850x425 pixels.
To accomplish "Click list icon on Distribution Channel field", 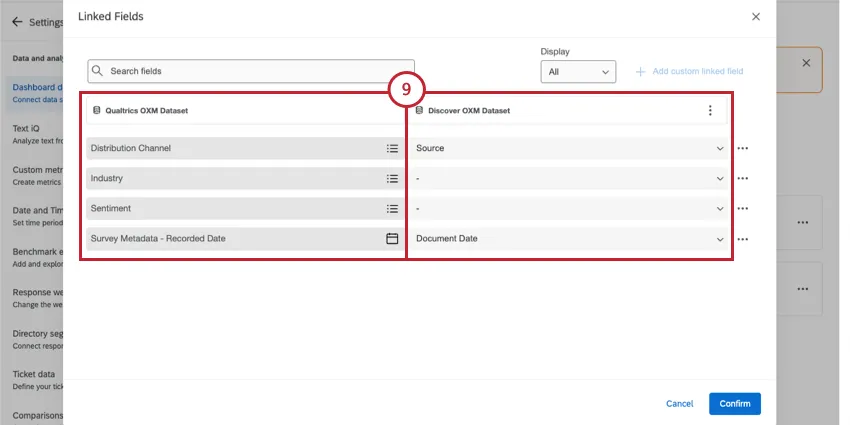I will click(x=392, y=148).
